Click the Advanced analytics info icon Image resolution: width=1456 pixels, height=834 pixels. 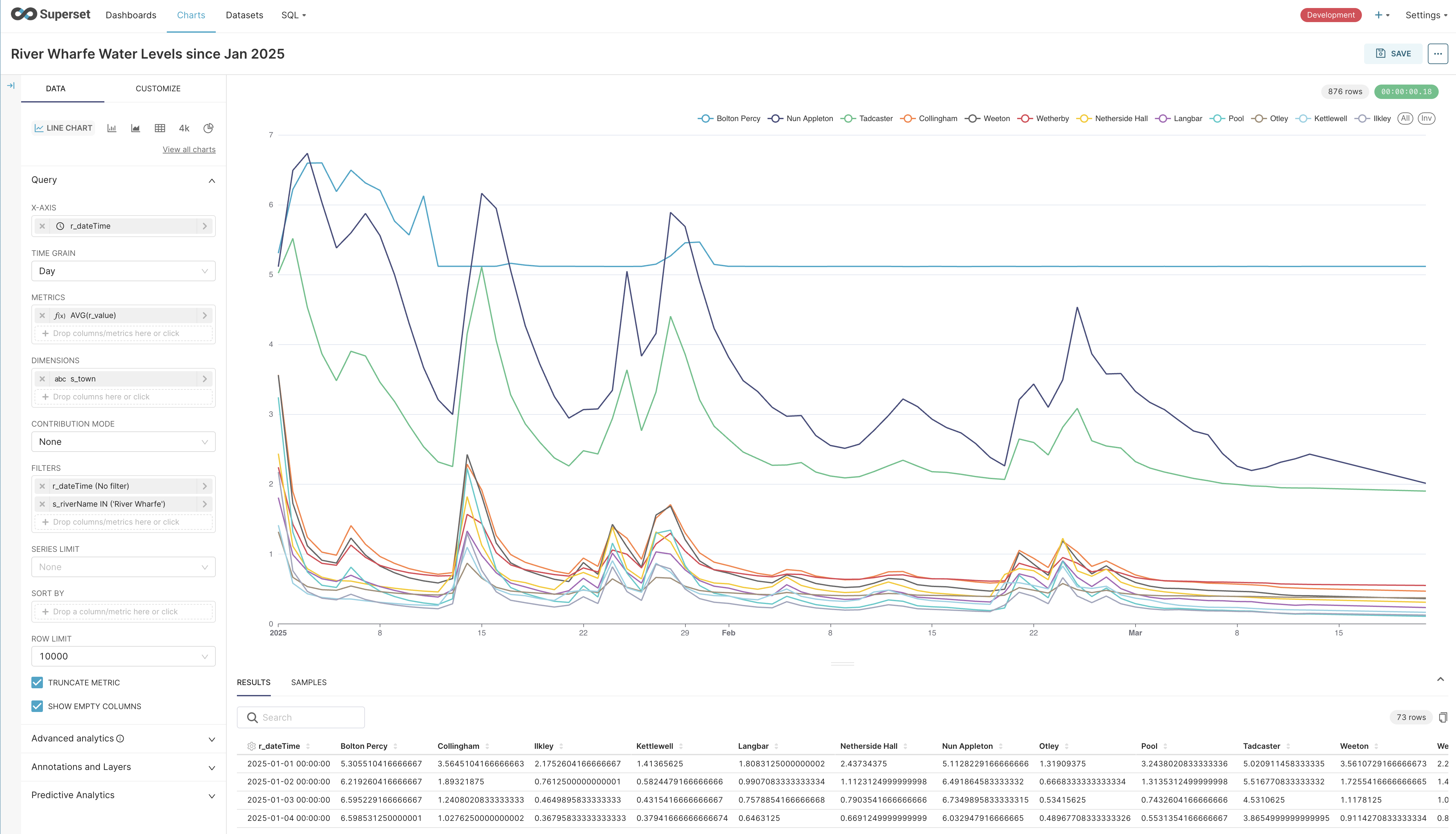(120, 739)
